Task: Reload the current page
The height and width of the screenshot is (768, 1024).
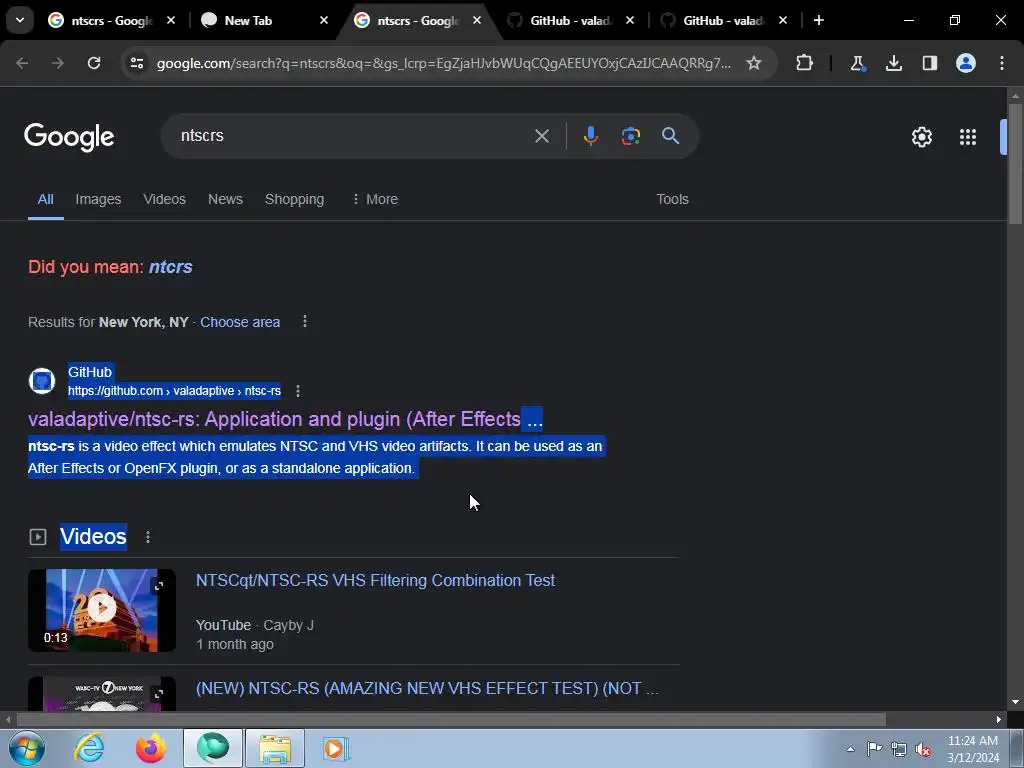Action: point(94,63)
